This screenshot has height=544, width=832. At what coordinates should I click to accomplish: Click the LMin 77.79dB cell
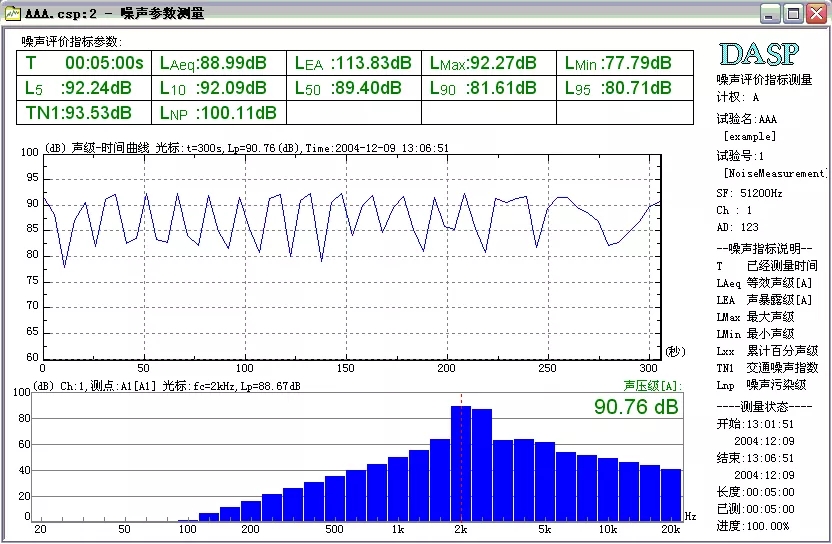[624, 63]
